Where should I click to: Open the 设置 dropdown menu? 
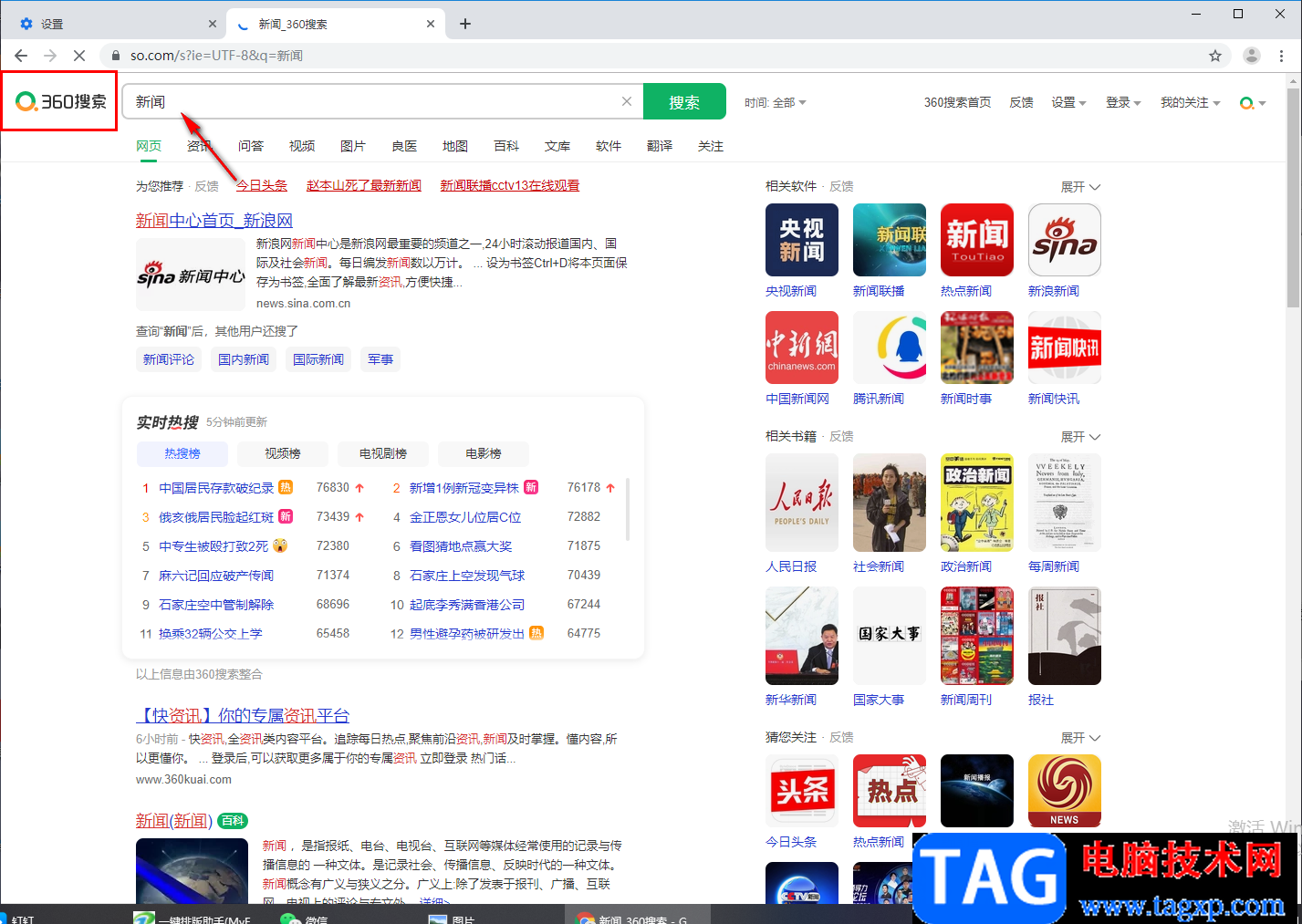coord(1068,103)
